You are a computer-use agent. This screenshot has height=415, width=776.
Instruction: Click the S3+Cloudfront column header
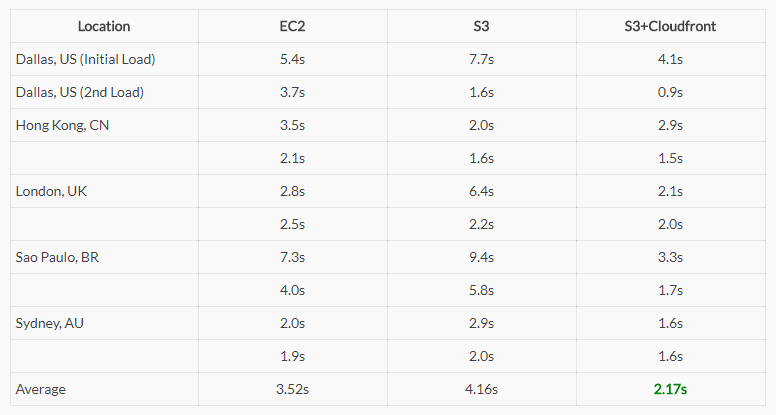tap(670, 26)
